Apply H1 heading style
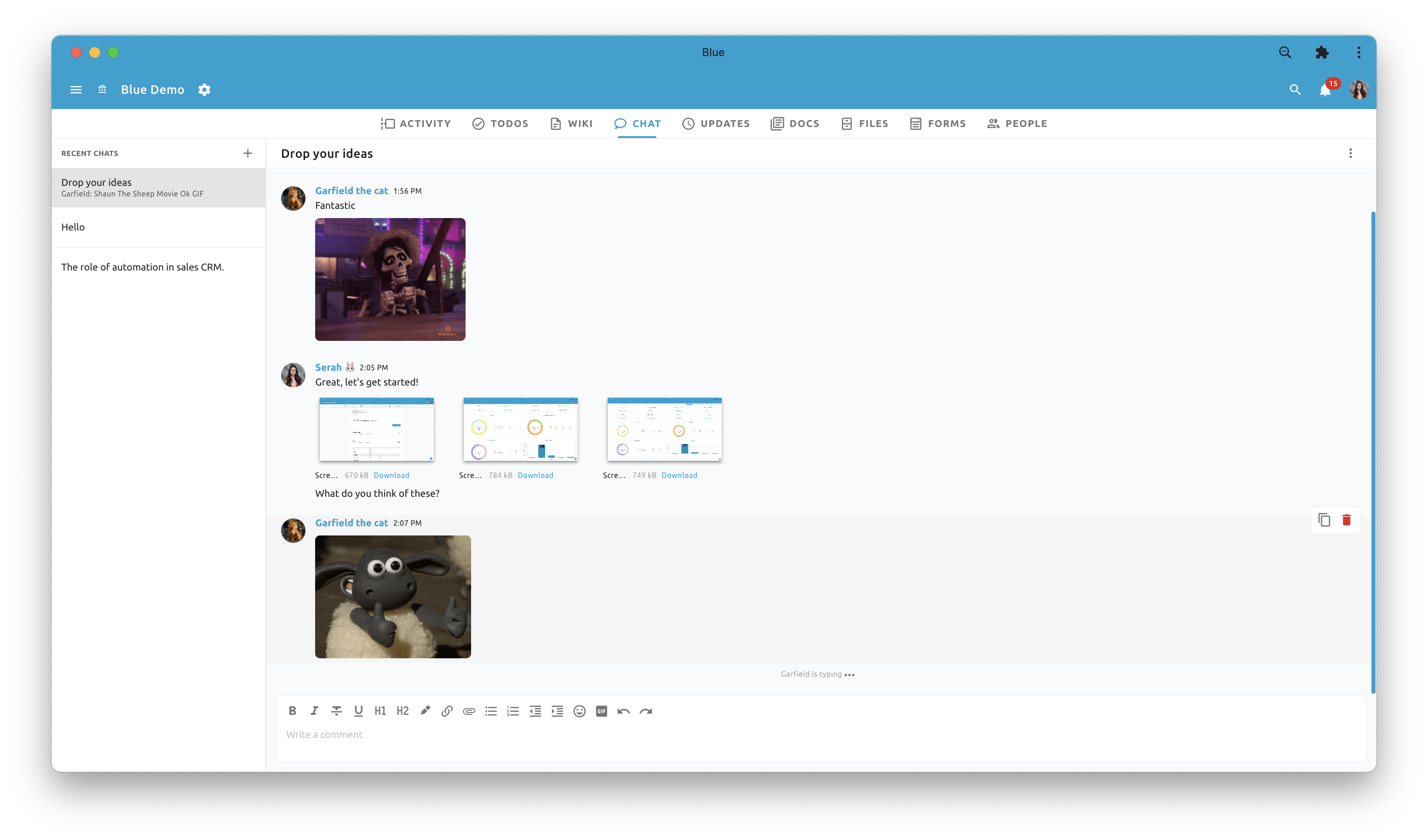1428x840 pixels. pyautogui.click(x=380, y=711)
